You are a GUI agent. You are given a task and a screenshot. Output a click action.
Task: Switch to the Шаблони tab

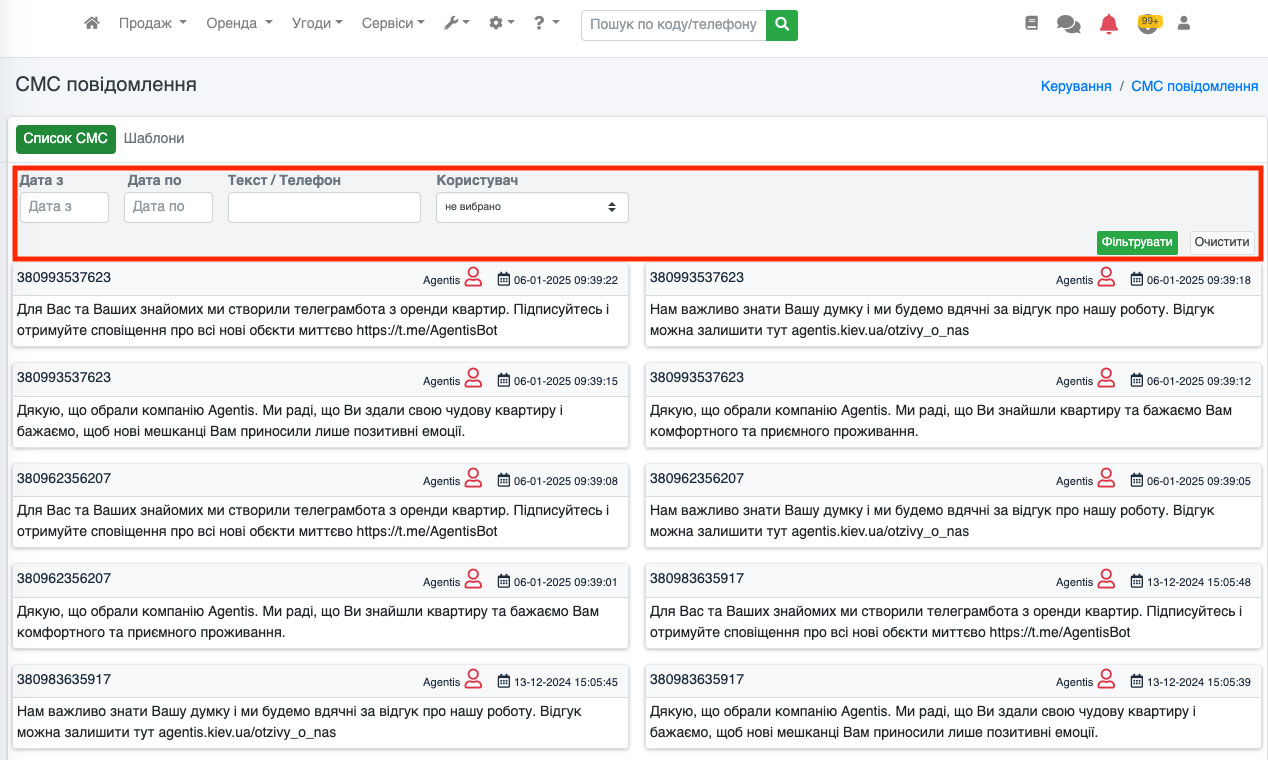coord(154,139)
